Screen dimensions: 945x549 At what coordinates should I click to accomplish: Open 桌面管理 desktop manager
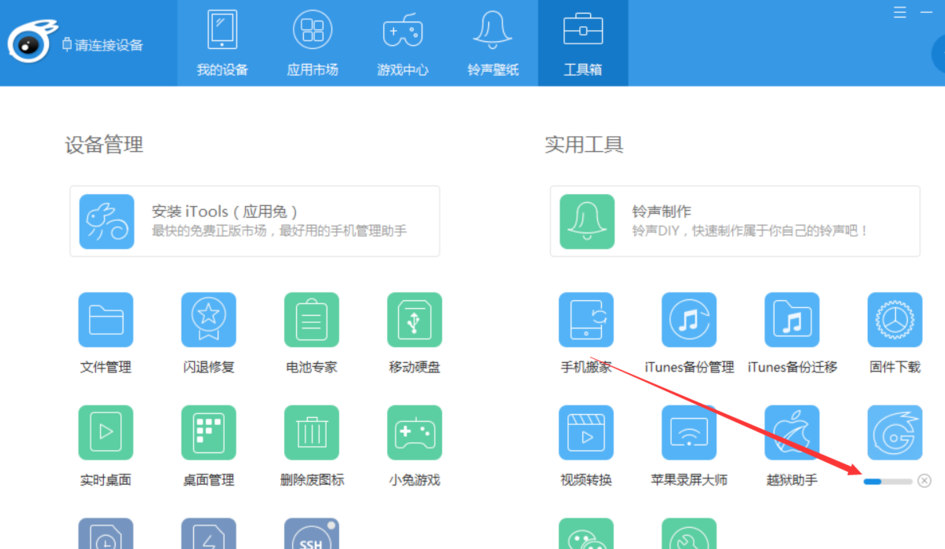click(208, 433)
